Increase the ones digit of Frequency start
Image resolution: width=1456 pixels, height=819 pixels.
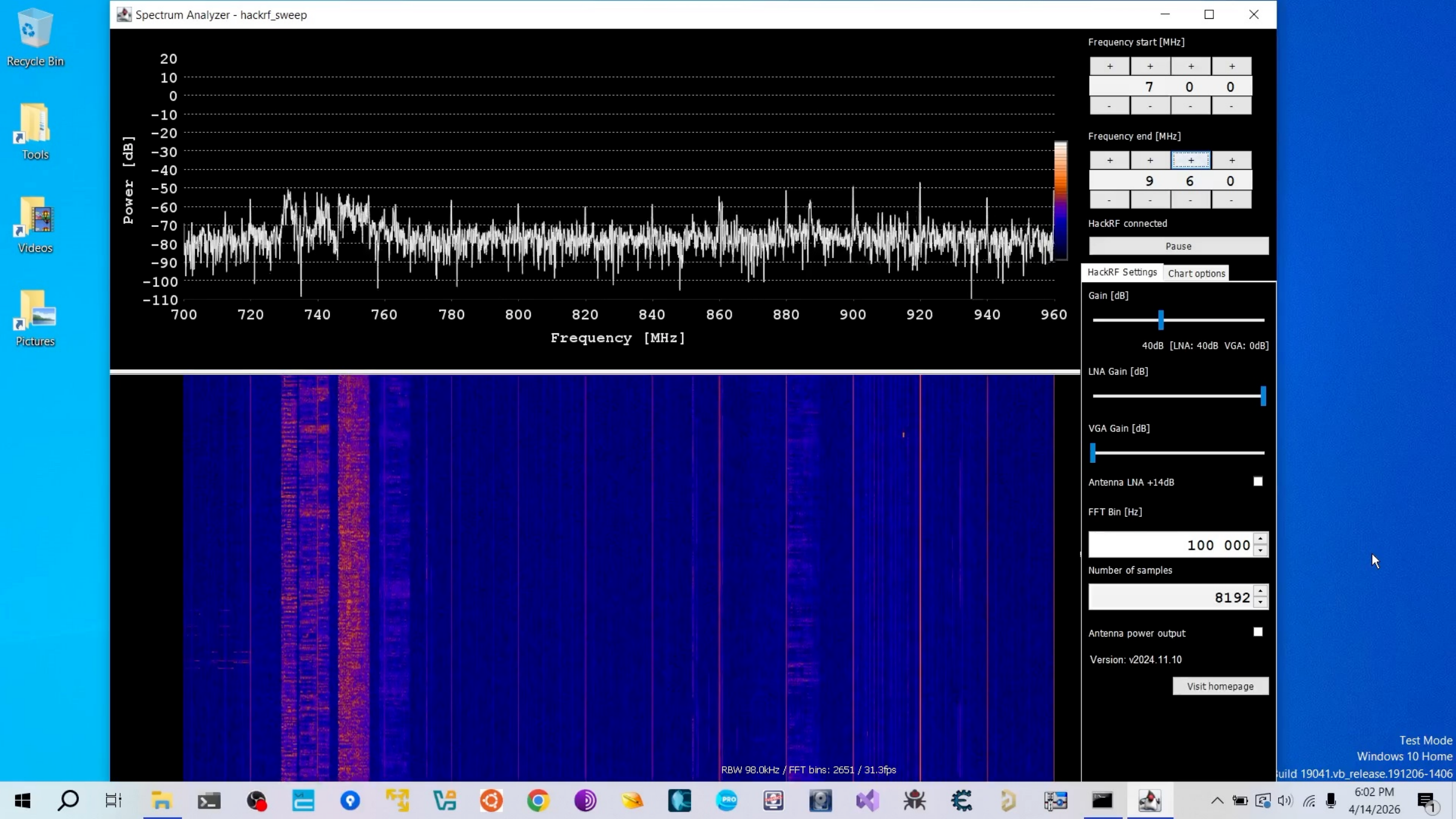pyautogui.click(x=1232, y=66)
